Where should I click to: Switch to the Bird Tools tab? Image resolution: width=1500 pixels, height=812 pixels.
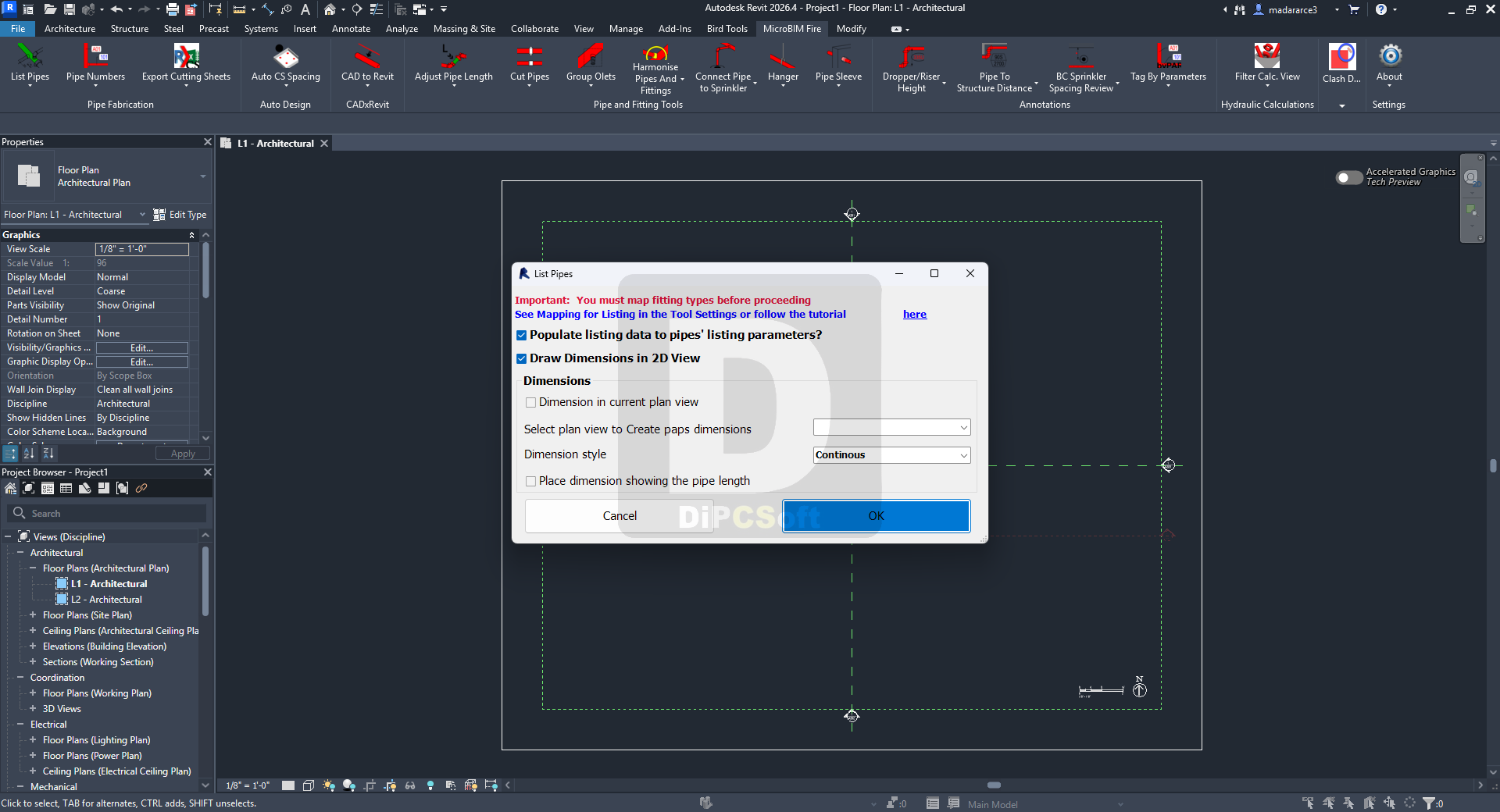[727, 29]
